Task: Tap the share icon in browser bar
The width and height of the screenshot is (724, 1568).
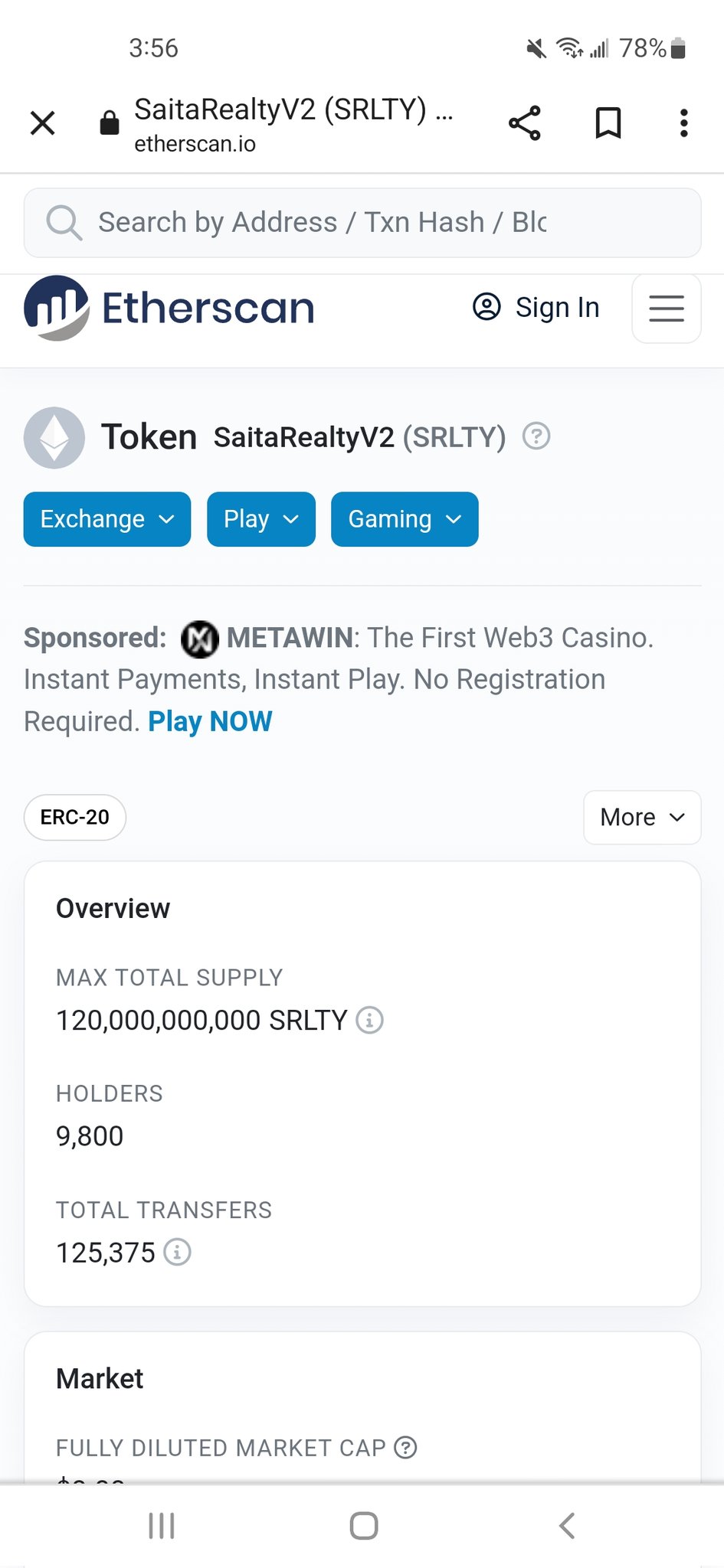Action: pos(525,123)
